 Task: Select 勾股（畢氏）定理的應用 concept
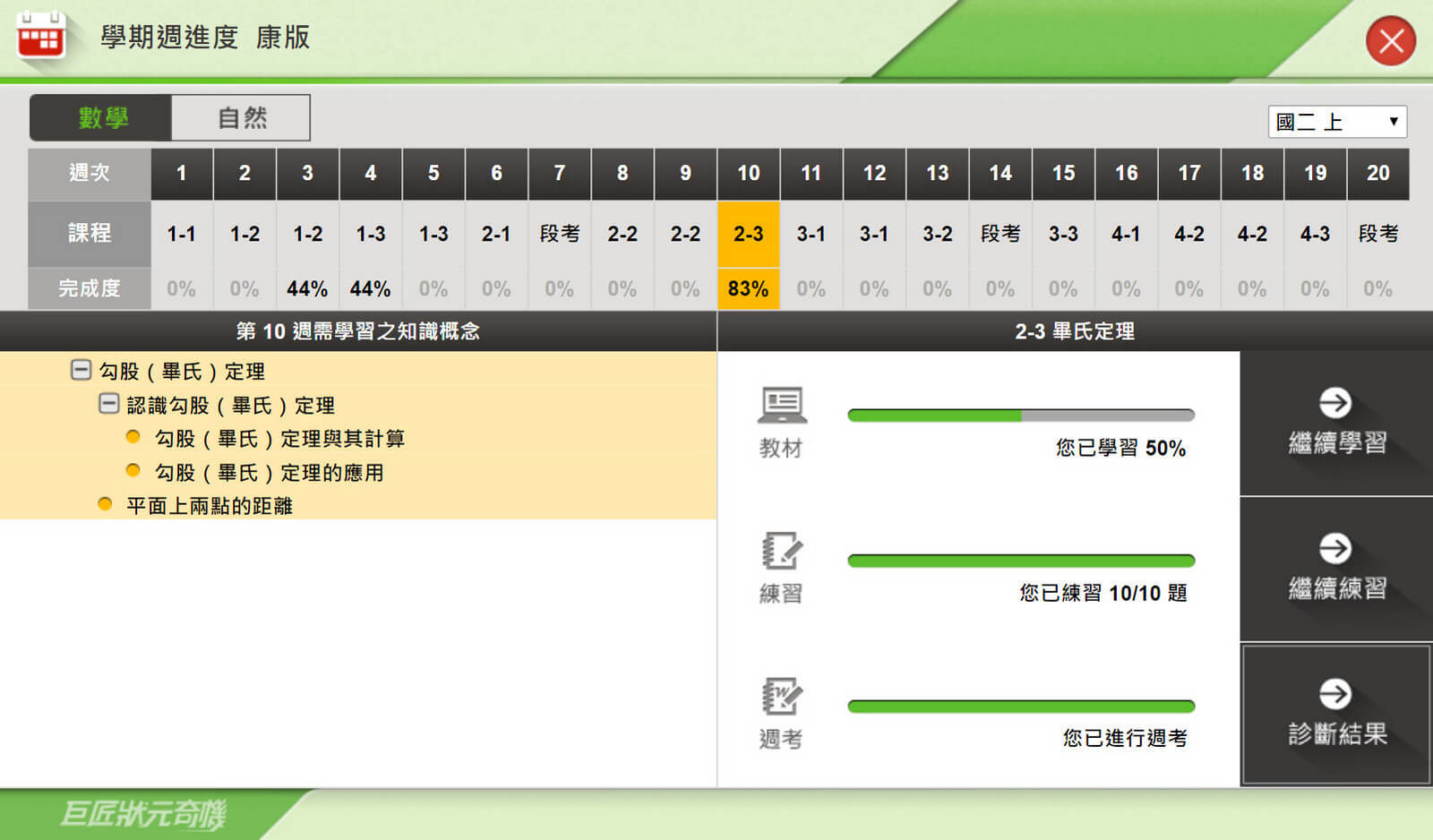click(x=269, y=473)
